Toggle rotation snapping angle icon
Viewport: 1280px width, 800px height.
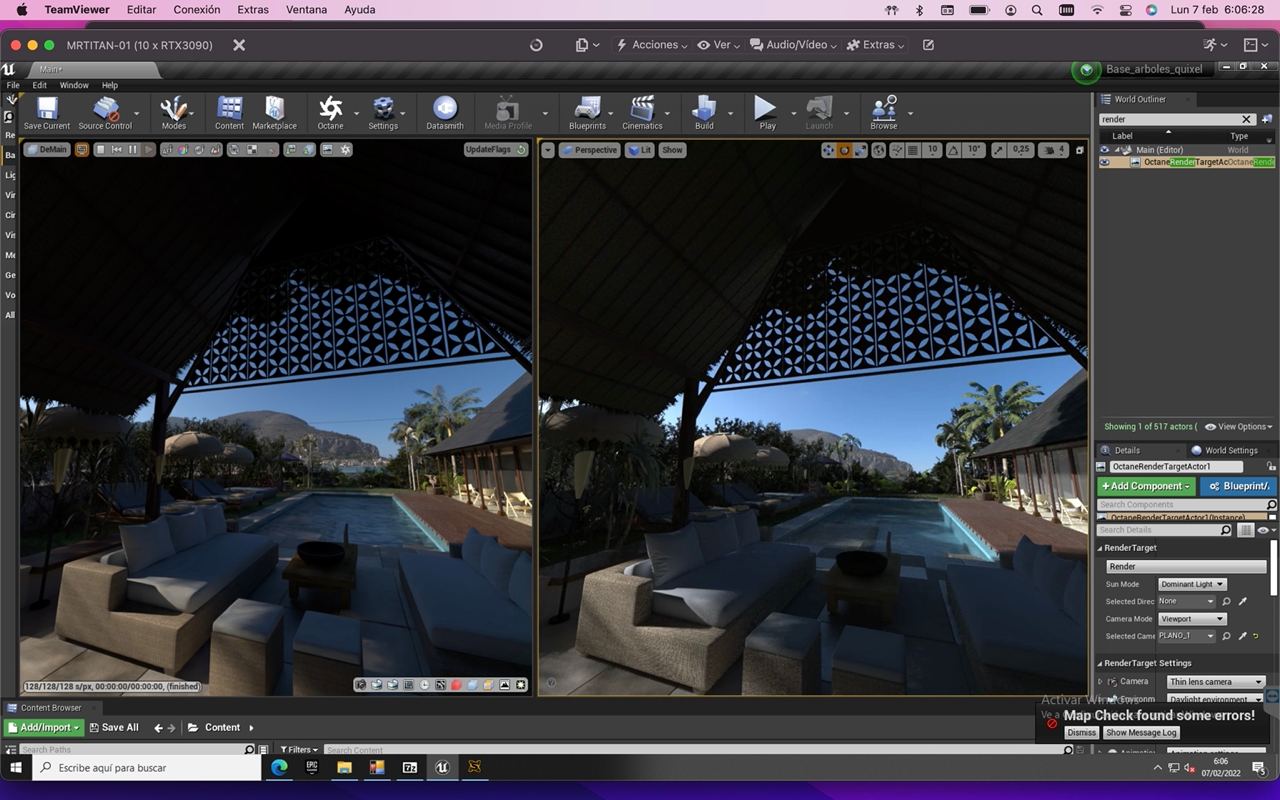click(x=952, y=150)
